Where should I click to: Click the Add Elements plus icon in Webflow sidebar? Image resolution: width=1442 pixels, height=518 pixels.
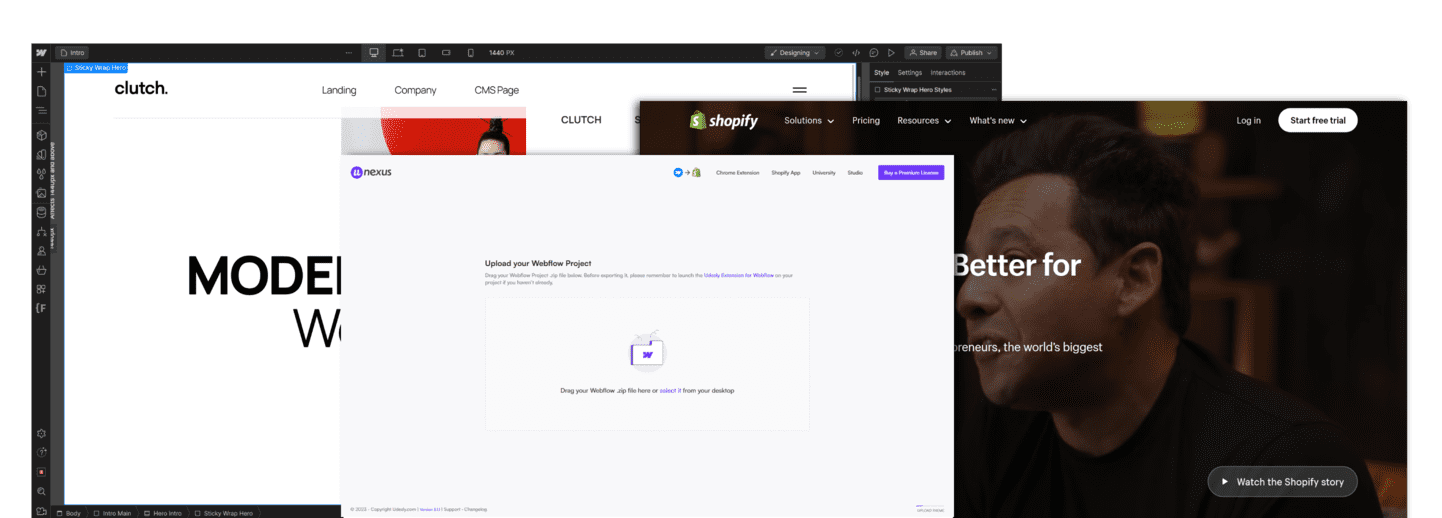pyautogui.click(x=41, y=72)
